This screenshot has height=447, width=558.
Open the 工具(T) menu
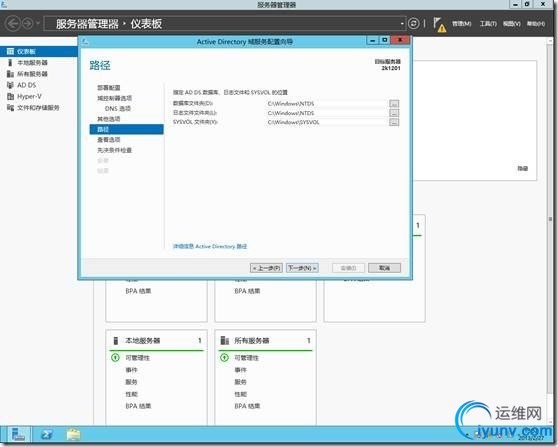[x=488, y=24]
